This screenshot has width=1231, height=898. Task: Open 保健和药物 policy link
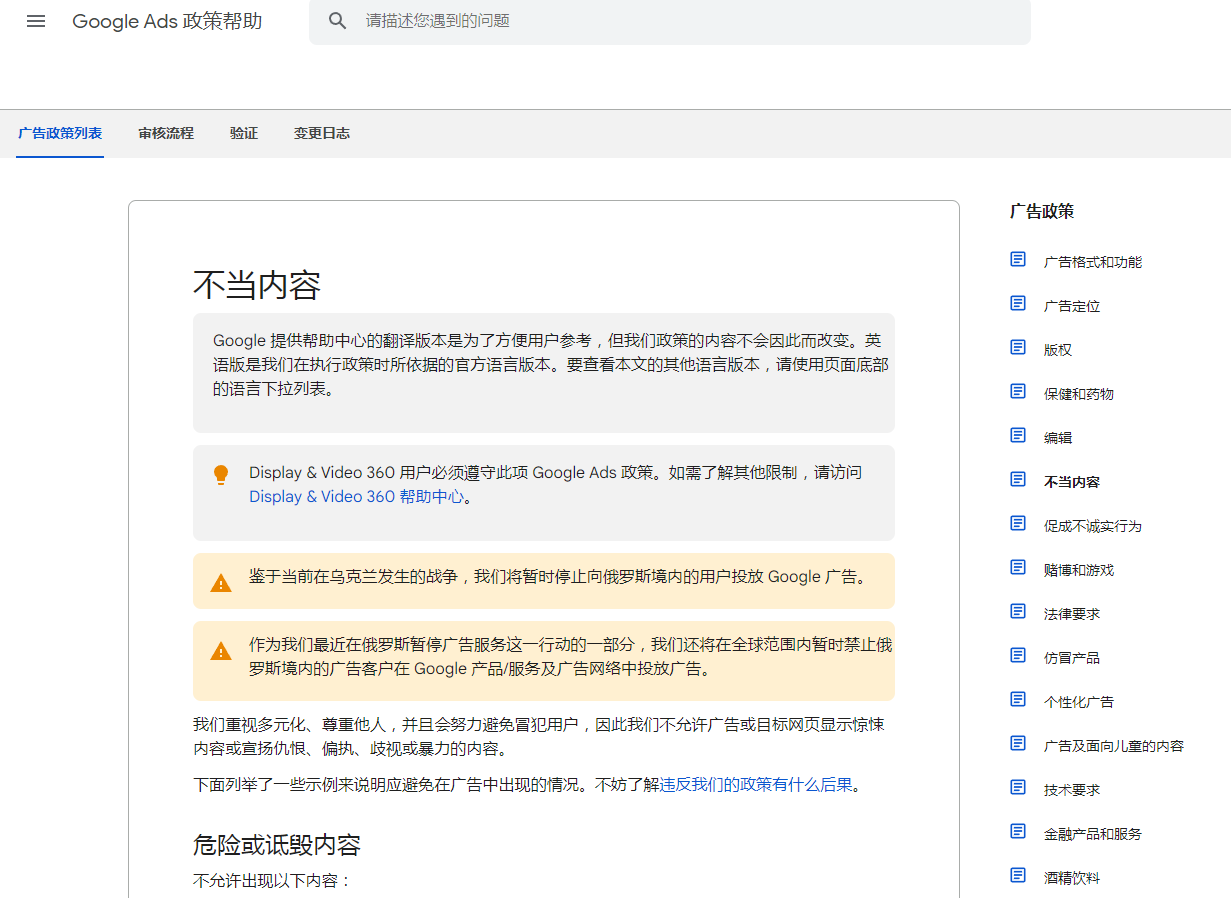(1079, 394)
